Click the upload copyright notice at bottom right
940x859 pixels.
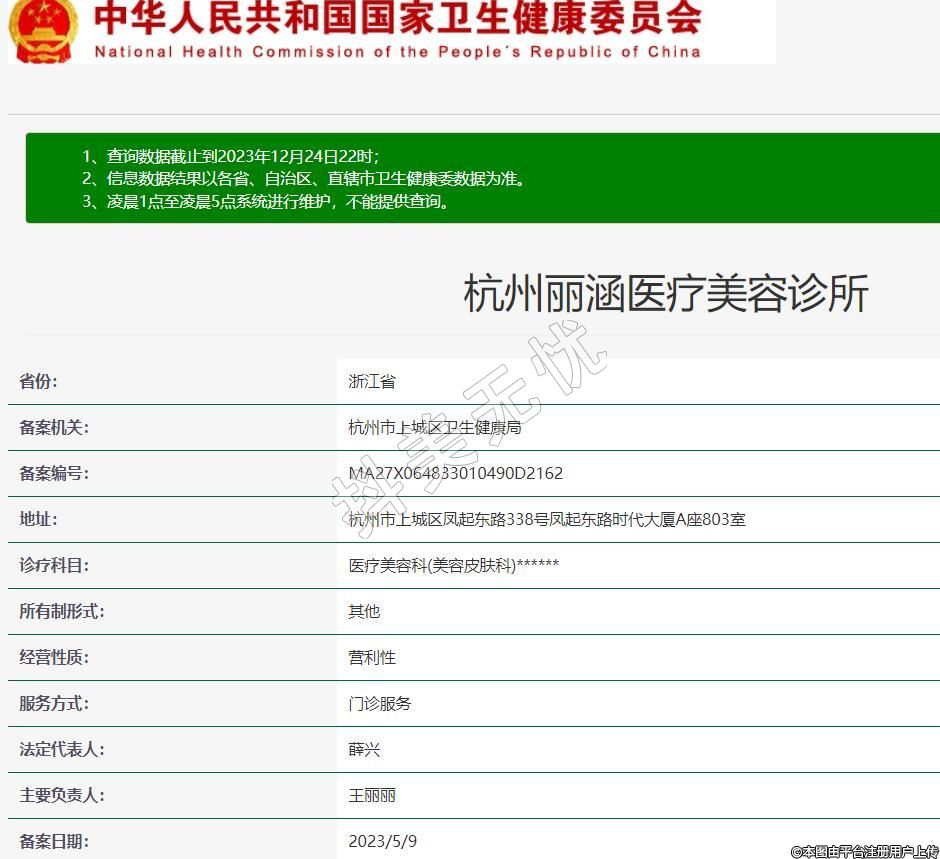point(864,851)
